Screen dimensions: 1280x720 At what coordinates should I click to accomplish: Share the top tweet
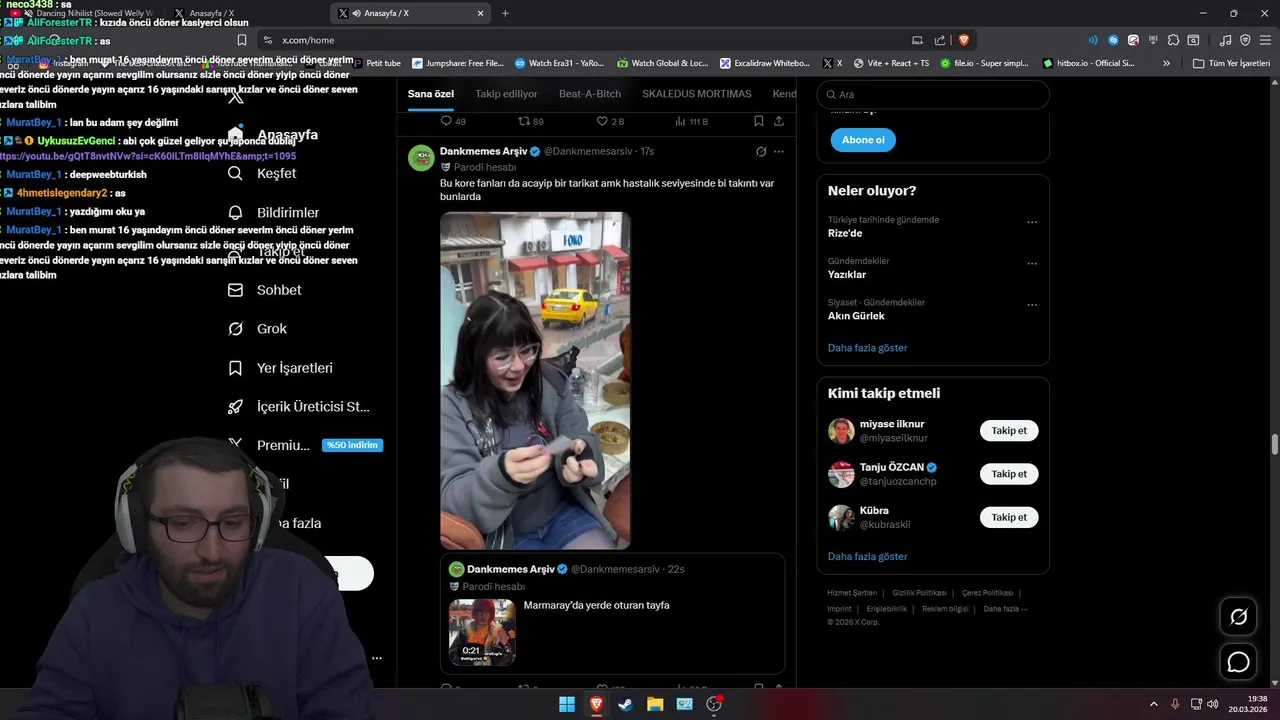(x=778, y=121)
